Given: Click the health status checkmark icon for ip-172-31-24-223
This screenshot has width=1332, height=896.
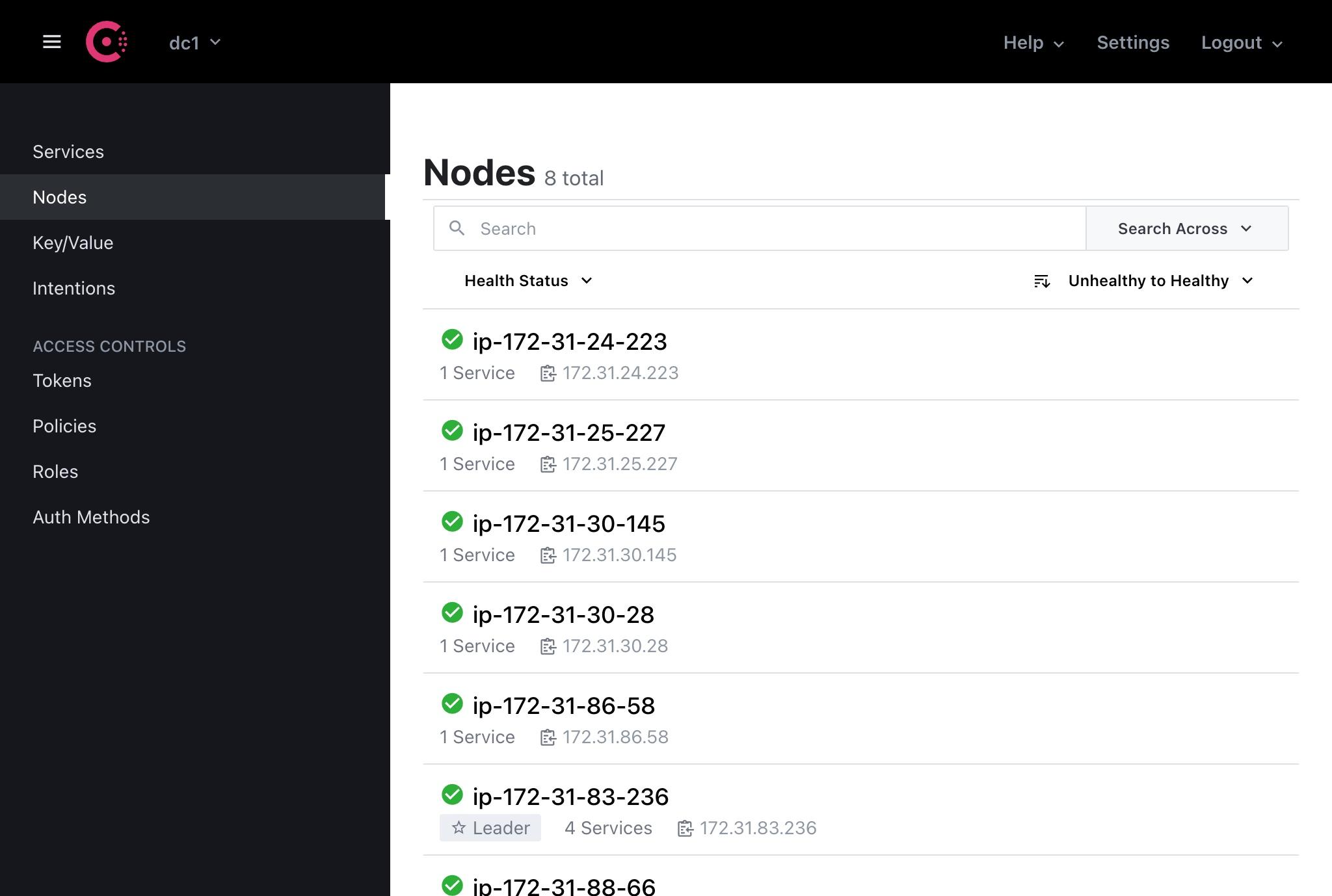Looking at the screenshot, I should point(452,340).
